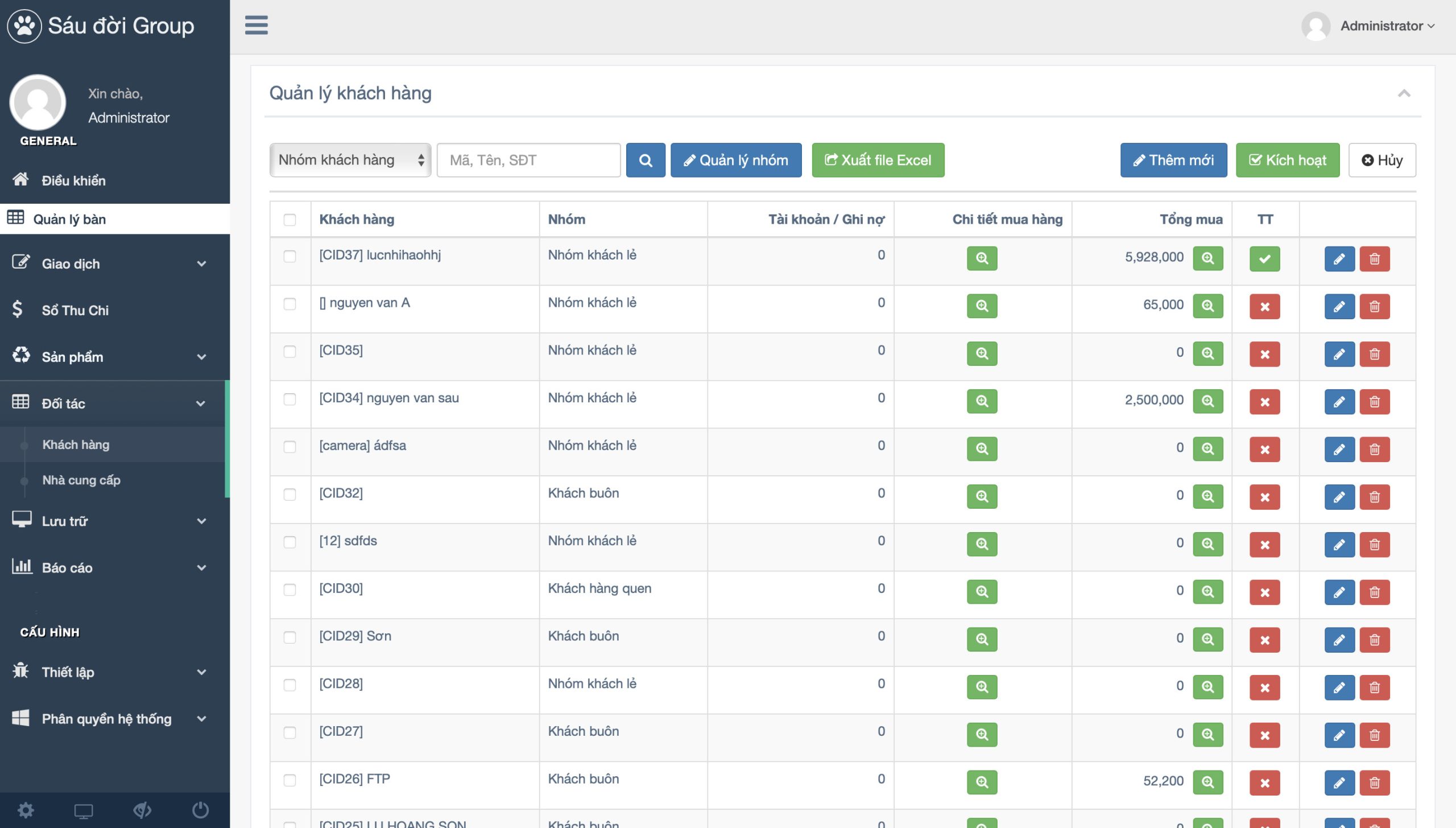
Task: Click the power icon in sidebar footer
Action: [200, 810]
